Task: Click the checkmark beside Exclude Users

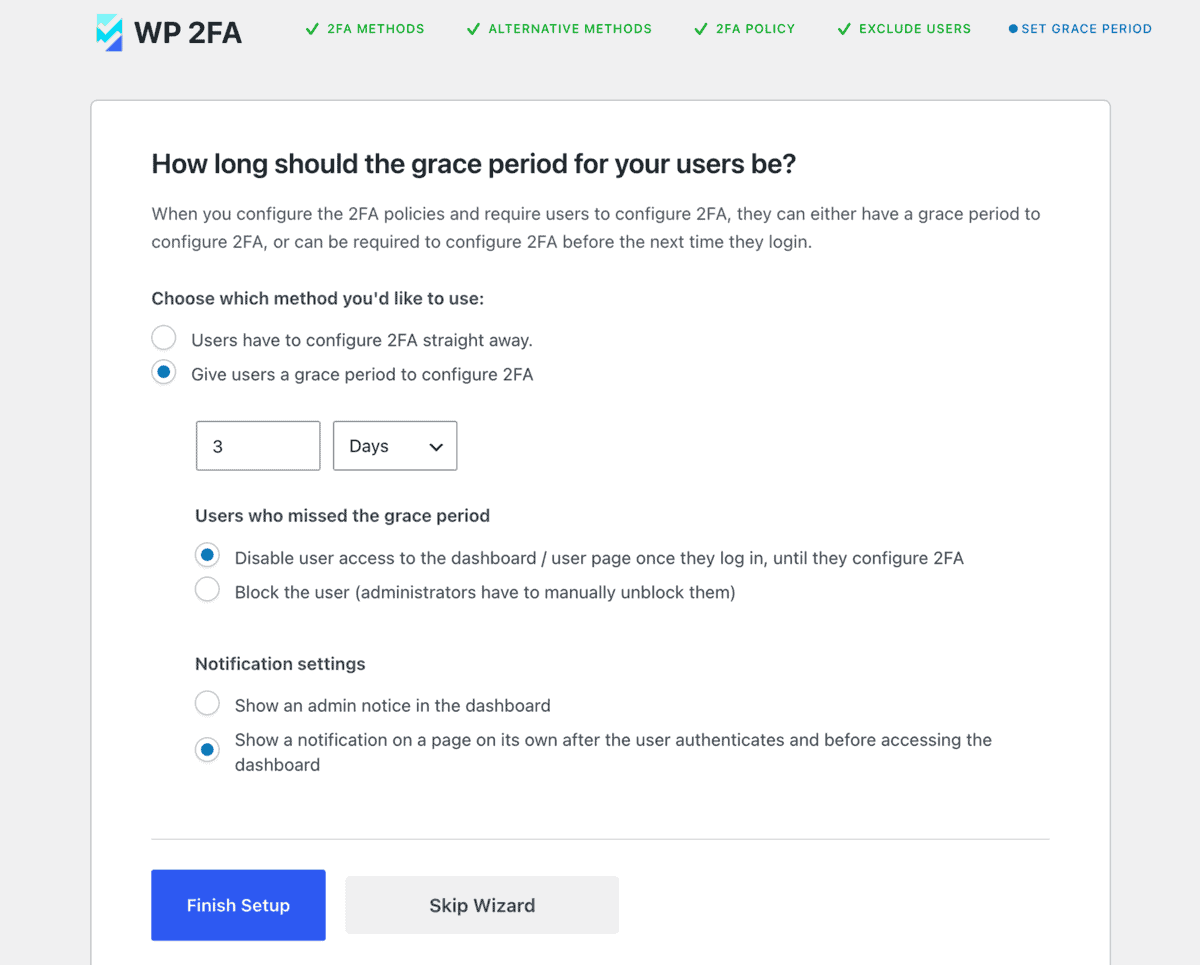Action: tap(844, 29)
